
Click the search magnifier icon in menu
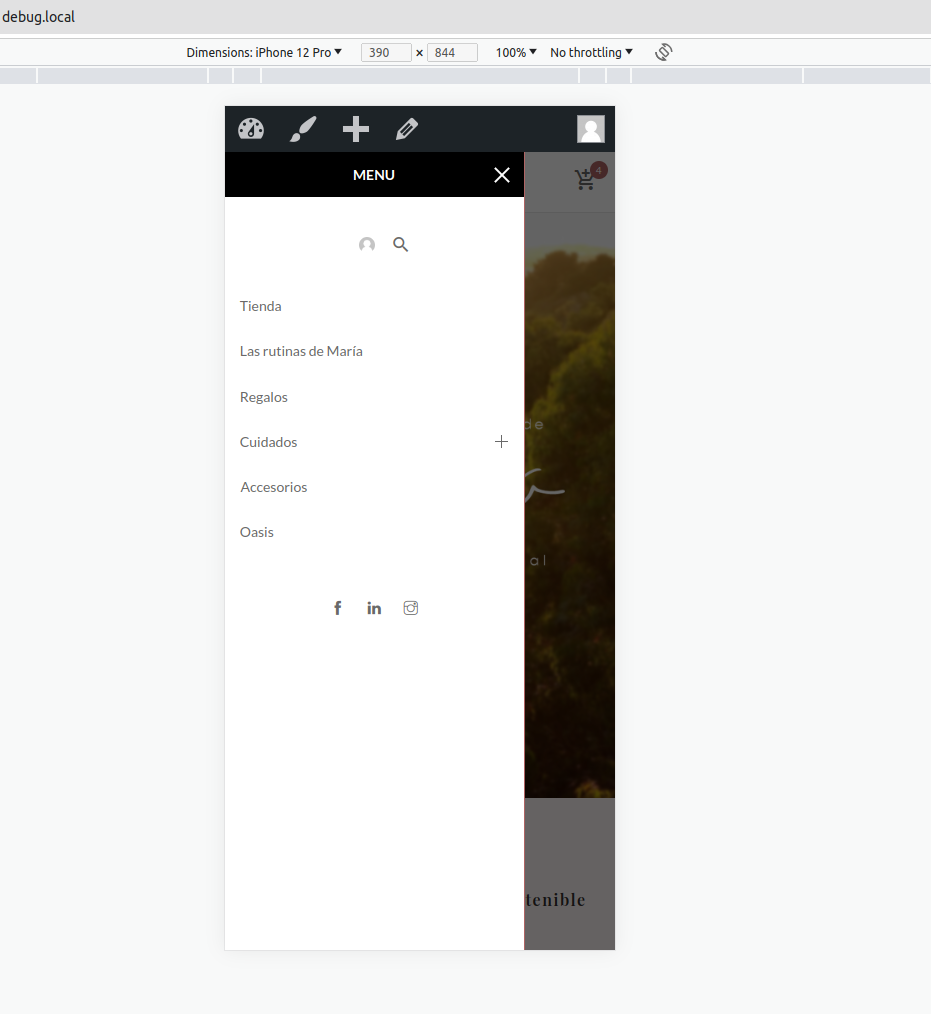coord(401,244)
